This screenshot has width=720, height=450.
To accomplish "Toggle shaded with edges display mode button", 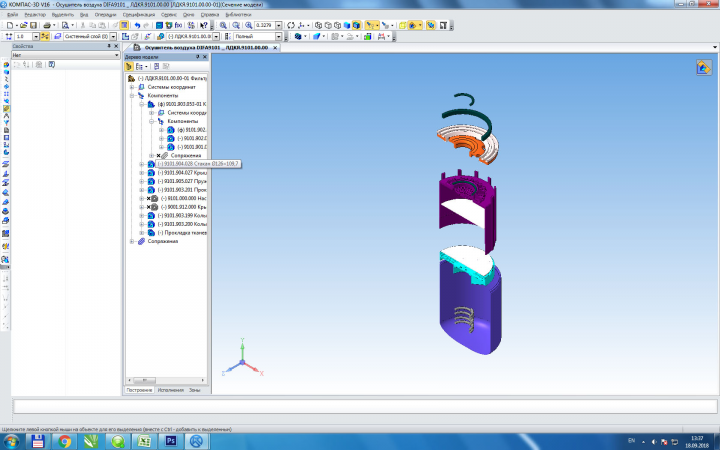I will click(356, 25).
